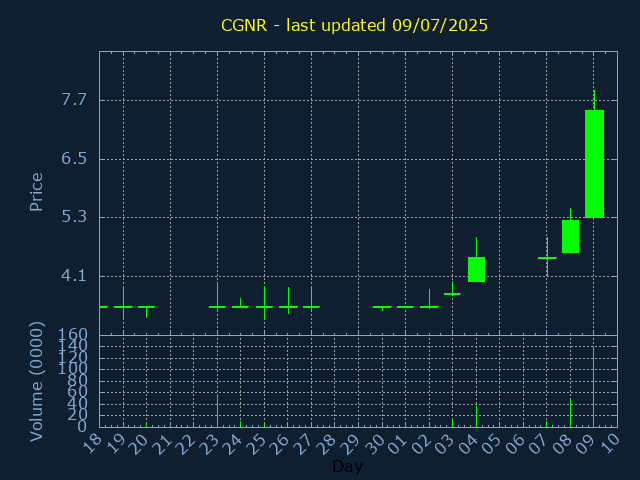Click day label 08 on x-axis

(x=564, y=444)
